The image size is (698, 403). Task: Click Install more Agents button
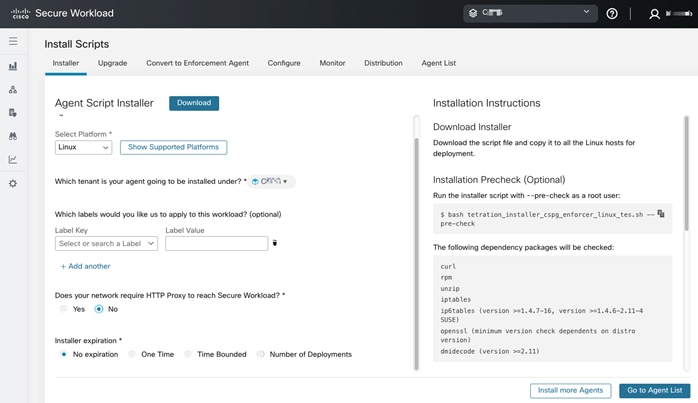(570, 391)
